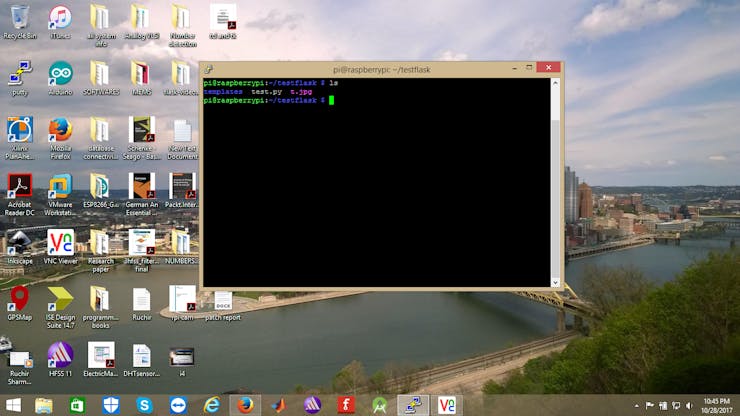The image size is (740, 416).
Task: Select ISE Design Suite 14.7 shortcut
Action: (x=60, y=307)
